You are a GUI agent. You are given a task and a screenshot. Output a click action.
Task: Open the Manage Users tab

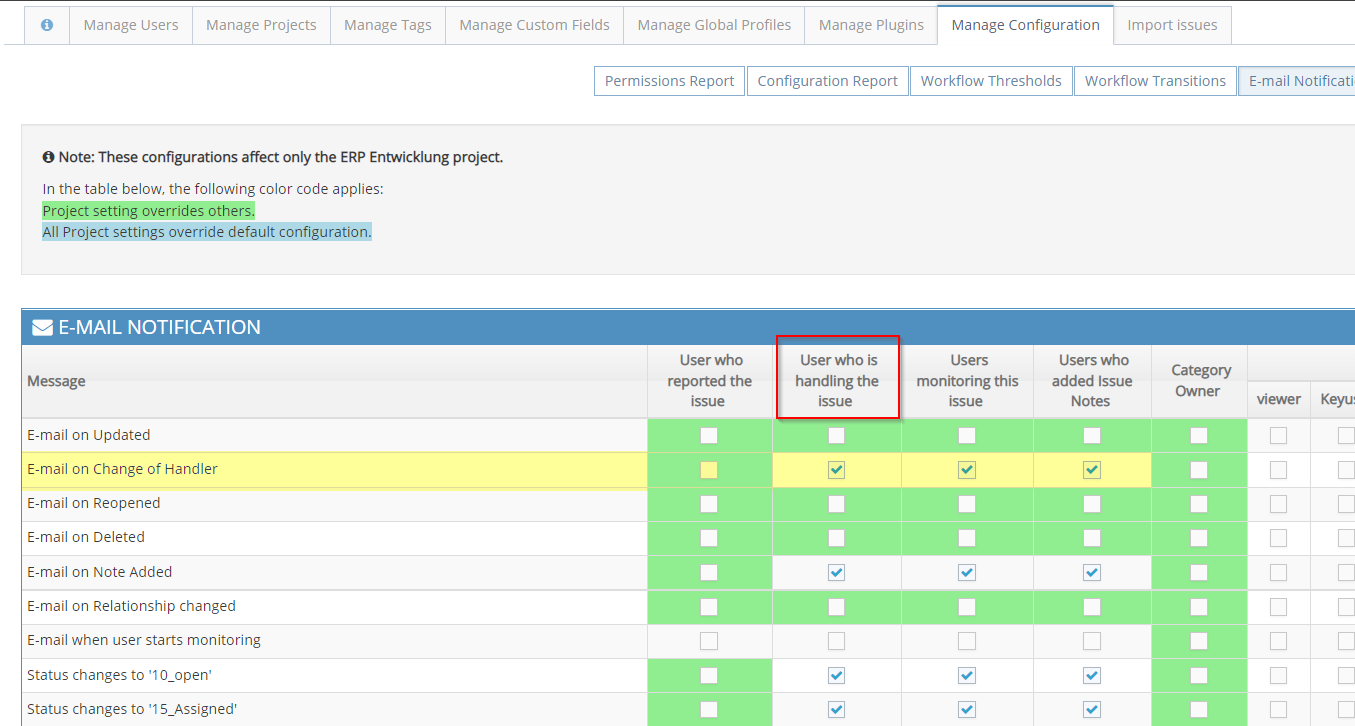pyautogui.click(x=131, y=25)
